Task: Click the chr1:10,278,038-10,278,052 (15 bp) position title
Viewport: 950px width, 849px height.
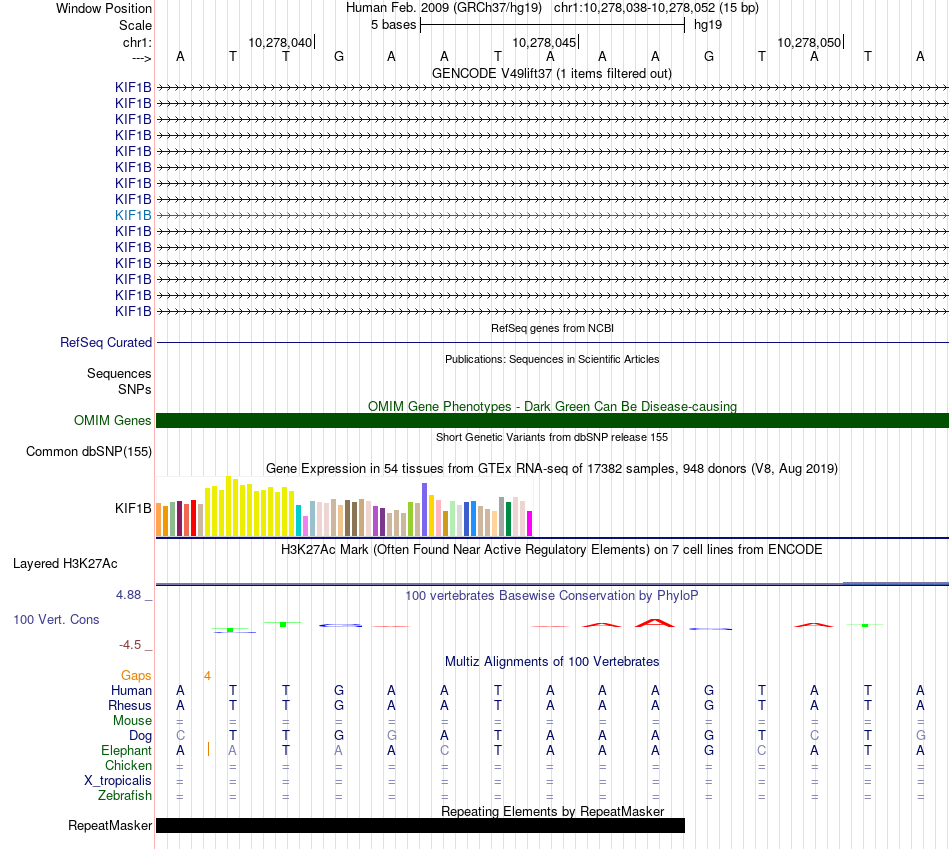Action: click(656, 8)
